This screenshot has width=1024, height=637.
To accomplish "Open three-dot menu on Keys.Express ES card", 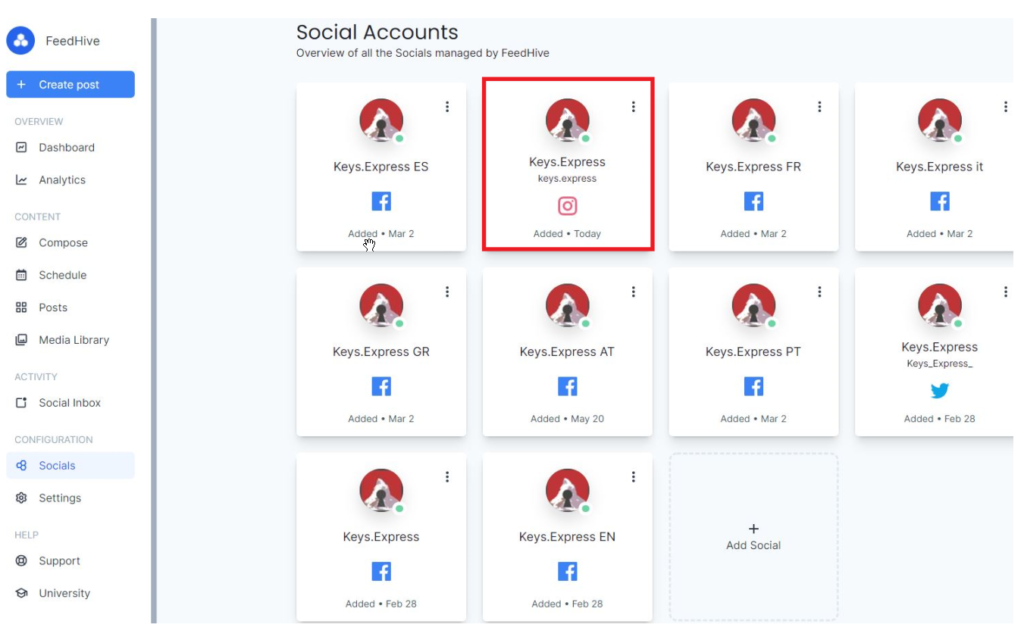I will 447,107.
